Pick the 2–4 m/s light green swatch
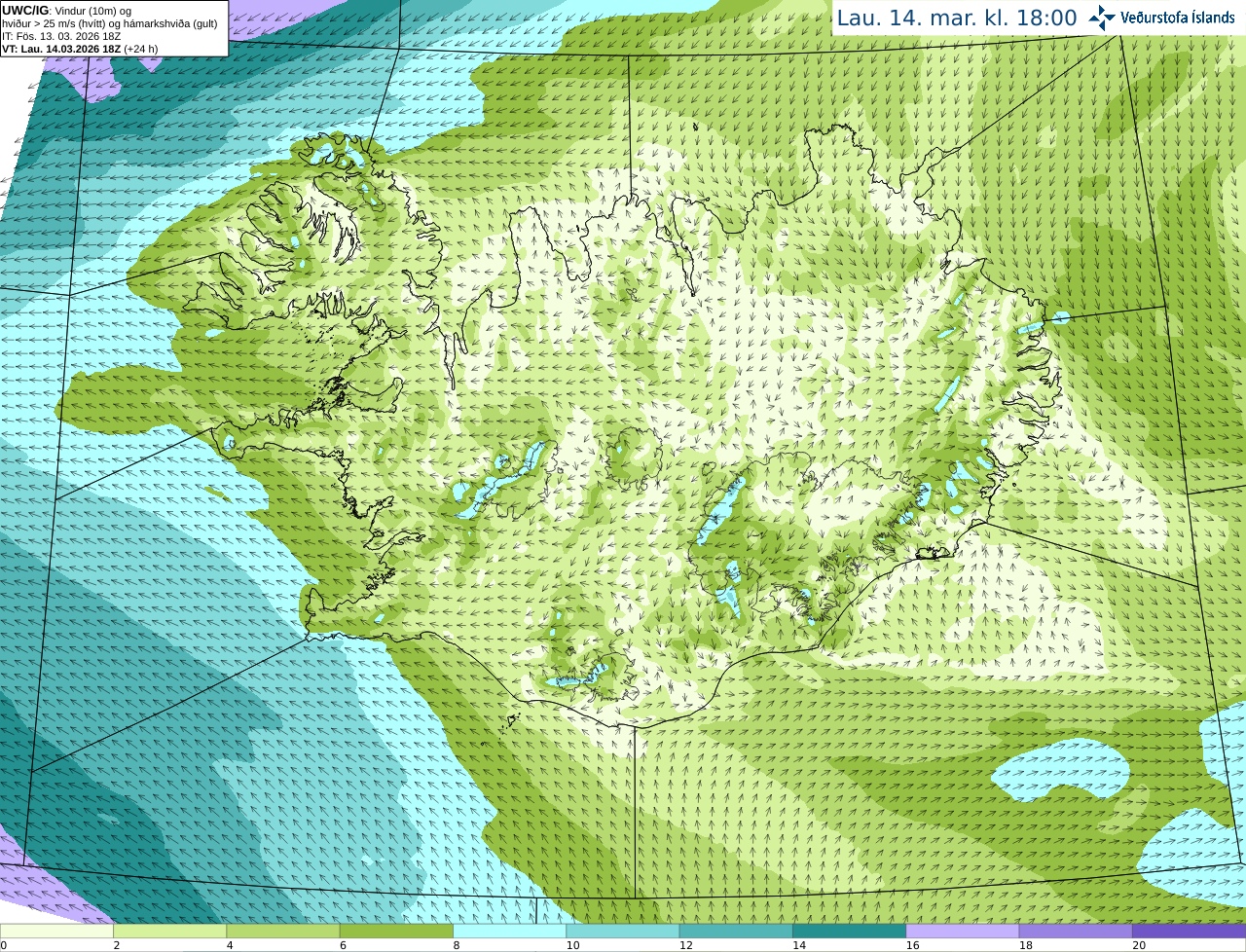The width and height of the screenshot is (1246, 952). [x=169, y=931]
